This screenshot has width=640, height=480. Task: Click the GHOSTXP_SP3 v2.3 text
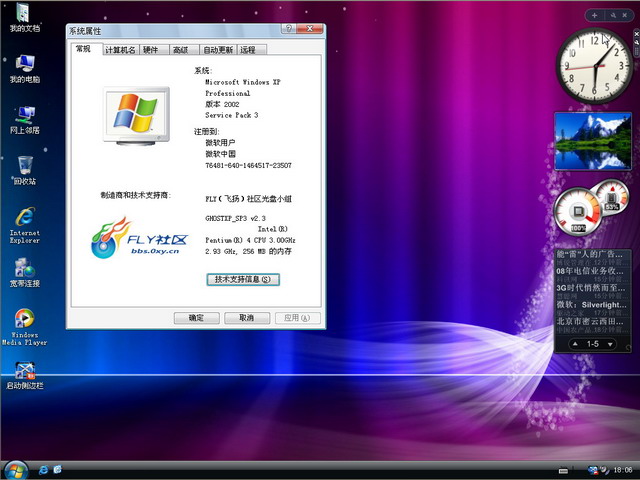[235, 218]
